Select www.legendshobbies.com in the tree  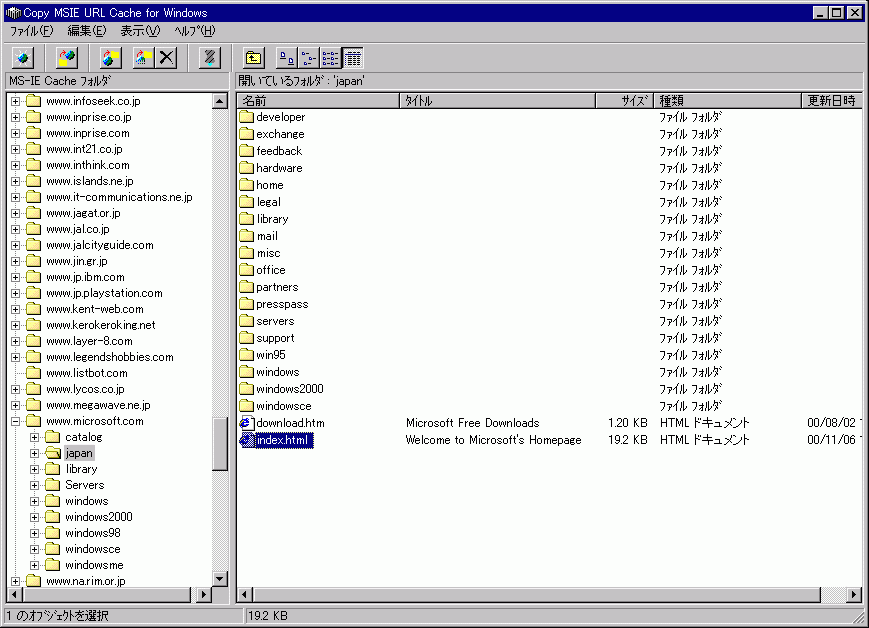tap(110, 357)
